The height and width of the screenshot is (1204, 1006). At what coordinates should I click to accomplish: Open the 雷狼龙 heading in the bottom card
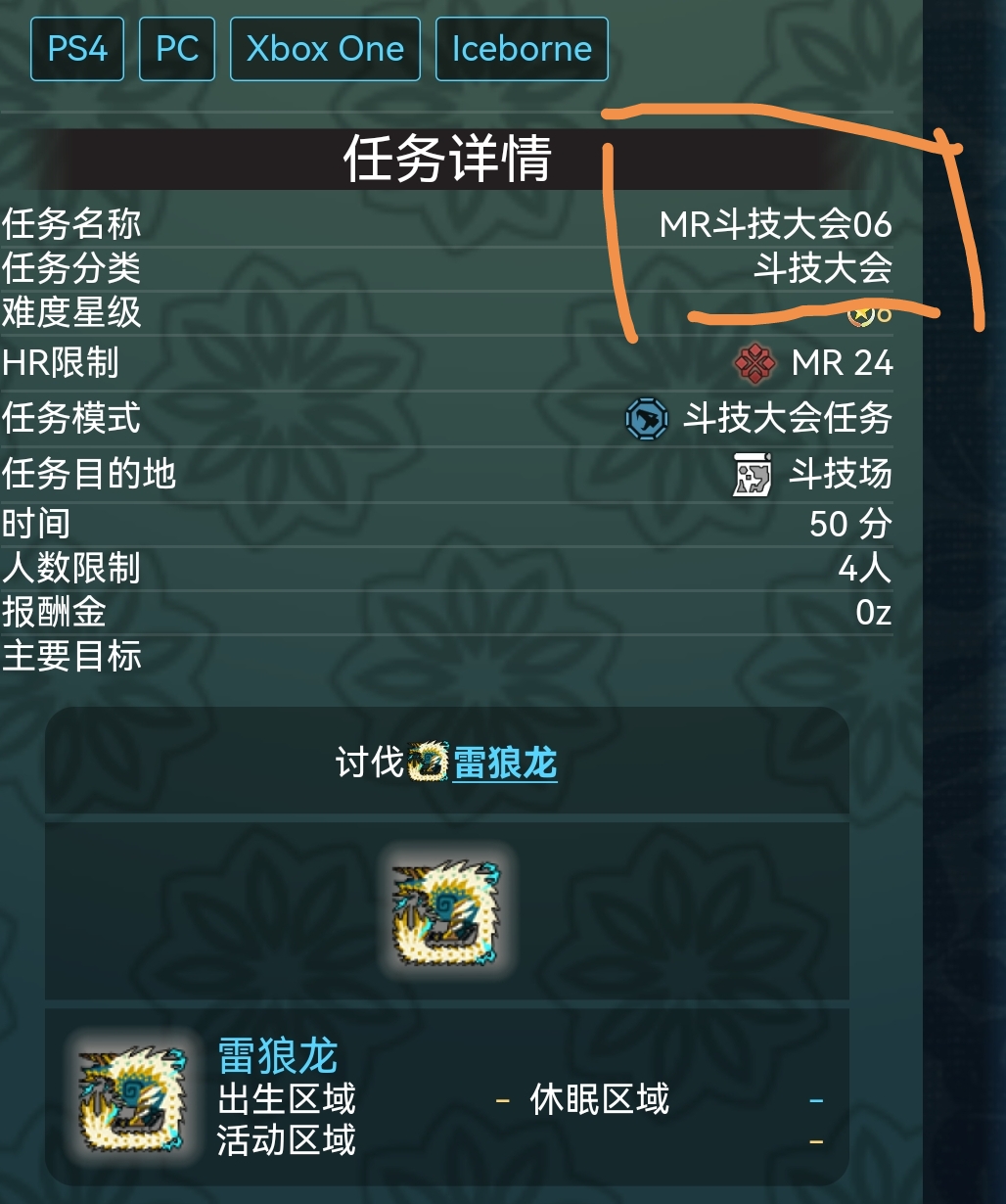point(278,1056)
